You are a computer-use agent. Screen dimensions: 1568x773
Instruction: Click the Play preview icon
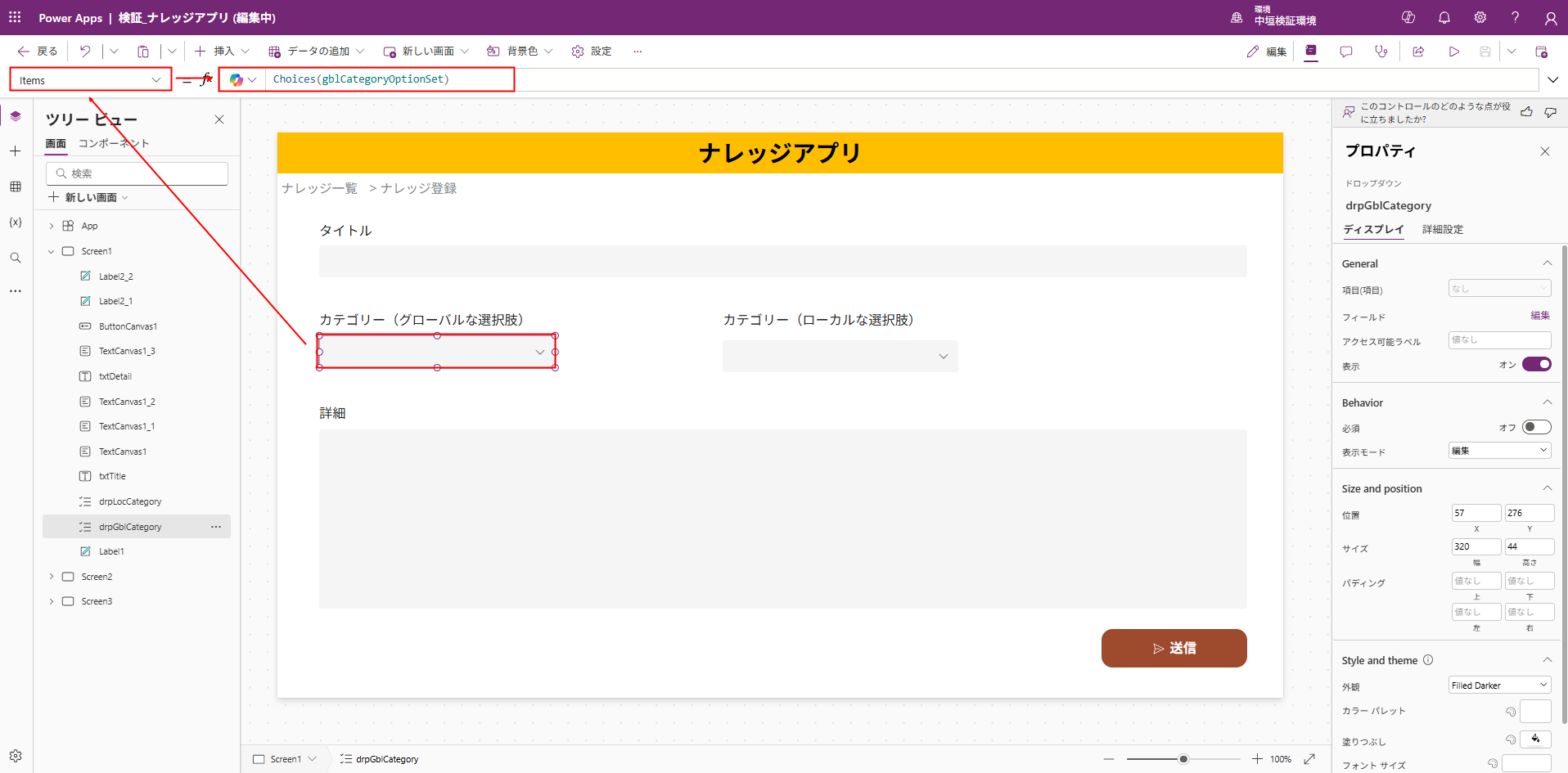pos(1453,52)
